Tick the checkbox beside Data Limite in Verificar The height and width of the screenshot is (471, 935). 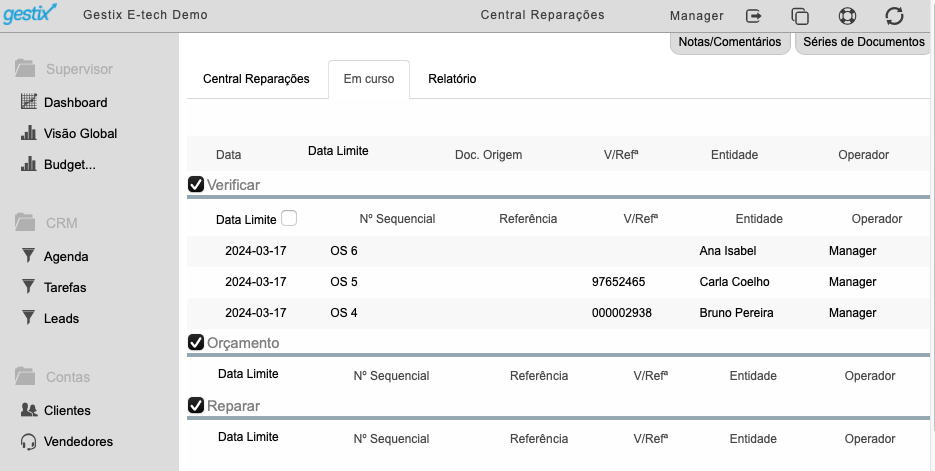[x=289, y=218]
